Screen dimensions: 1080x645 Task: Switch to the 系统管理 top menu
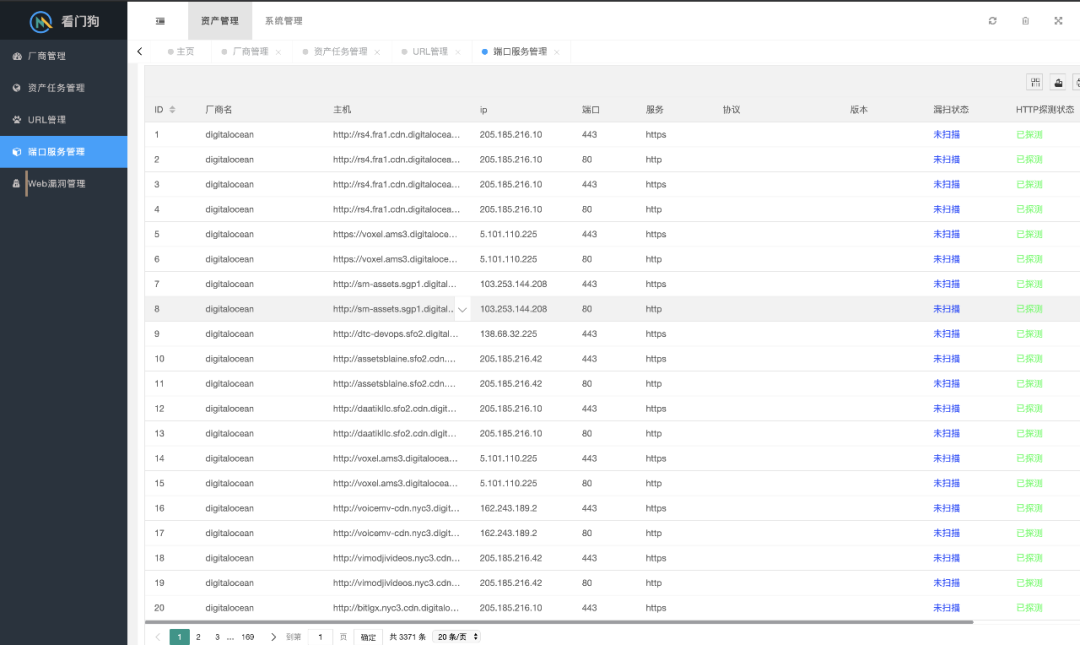(x=284, y=21)
